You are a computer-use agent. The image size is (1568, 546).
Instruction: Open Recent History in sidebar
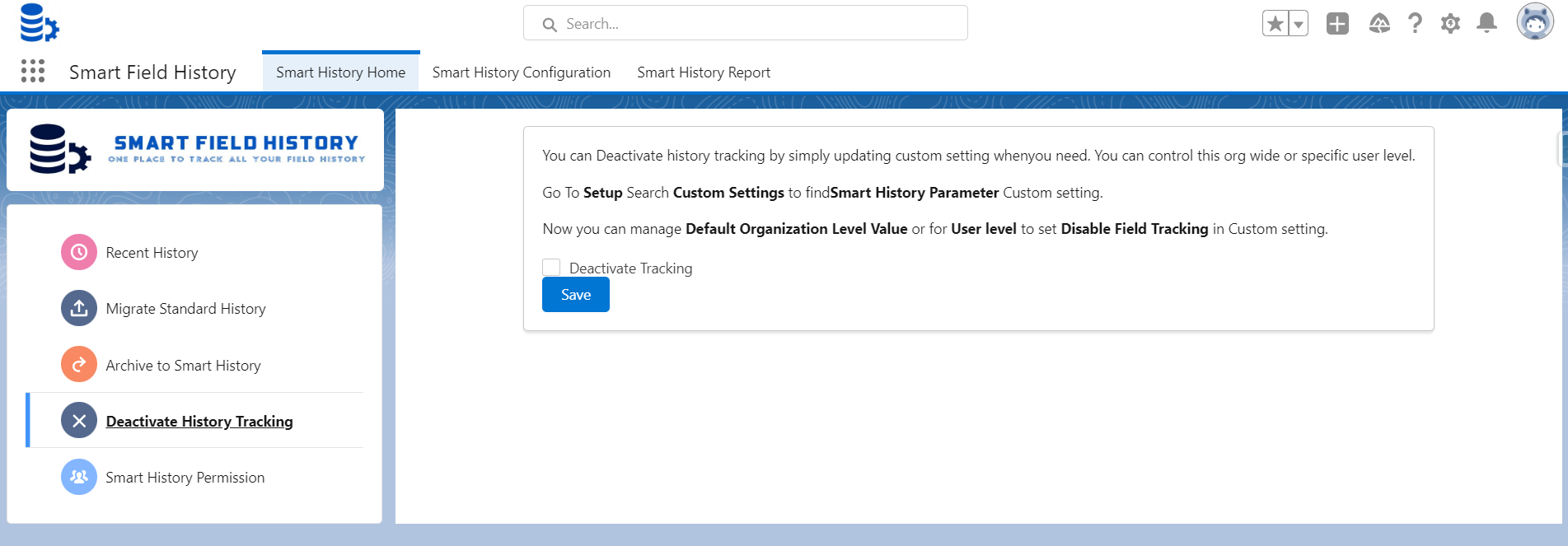[x=152, y=253]
